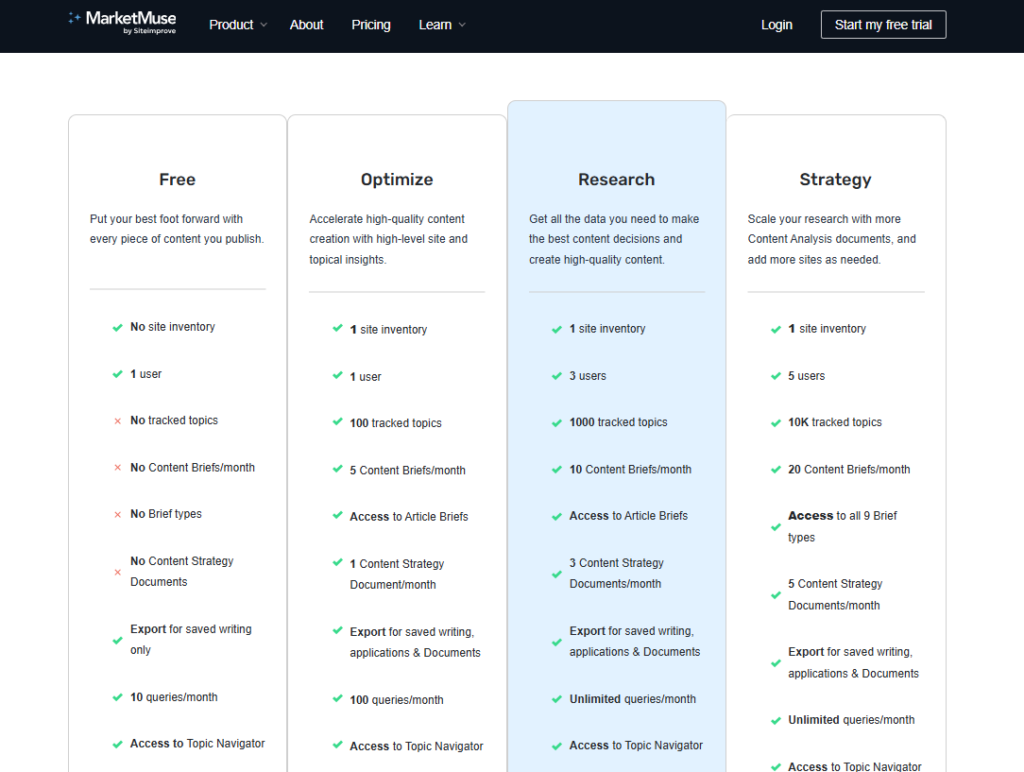Open the Pricing page from the navigation bar

pos(371,25)
